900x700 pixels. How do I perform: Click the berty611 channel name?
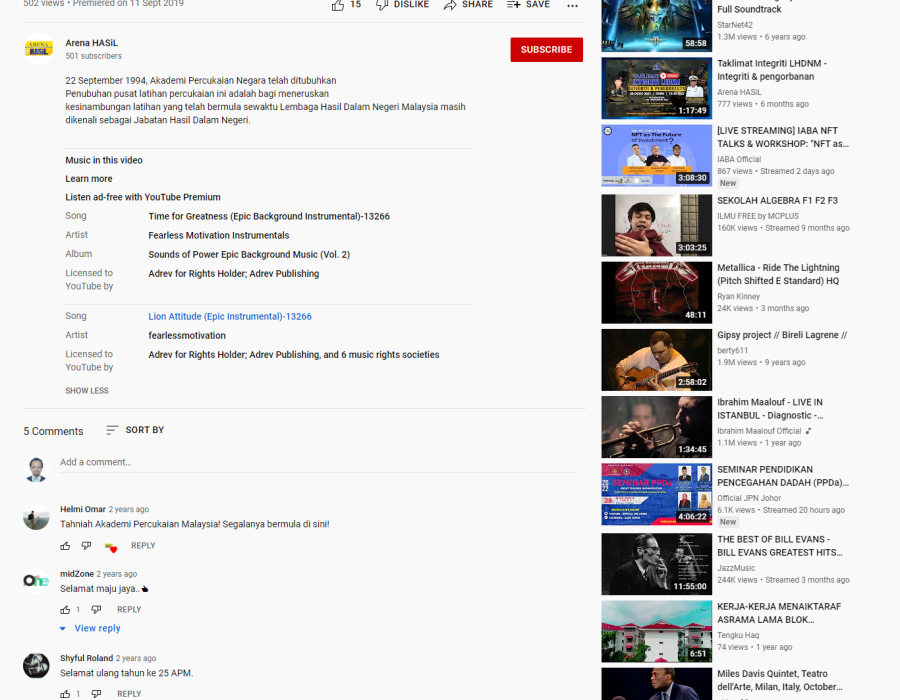[732, 351]
